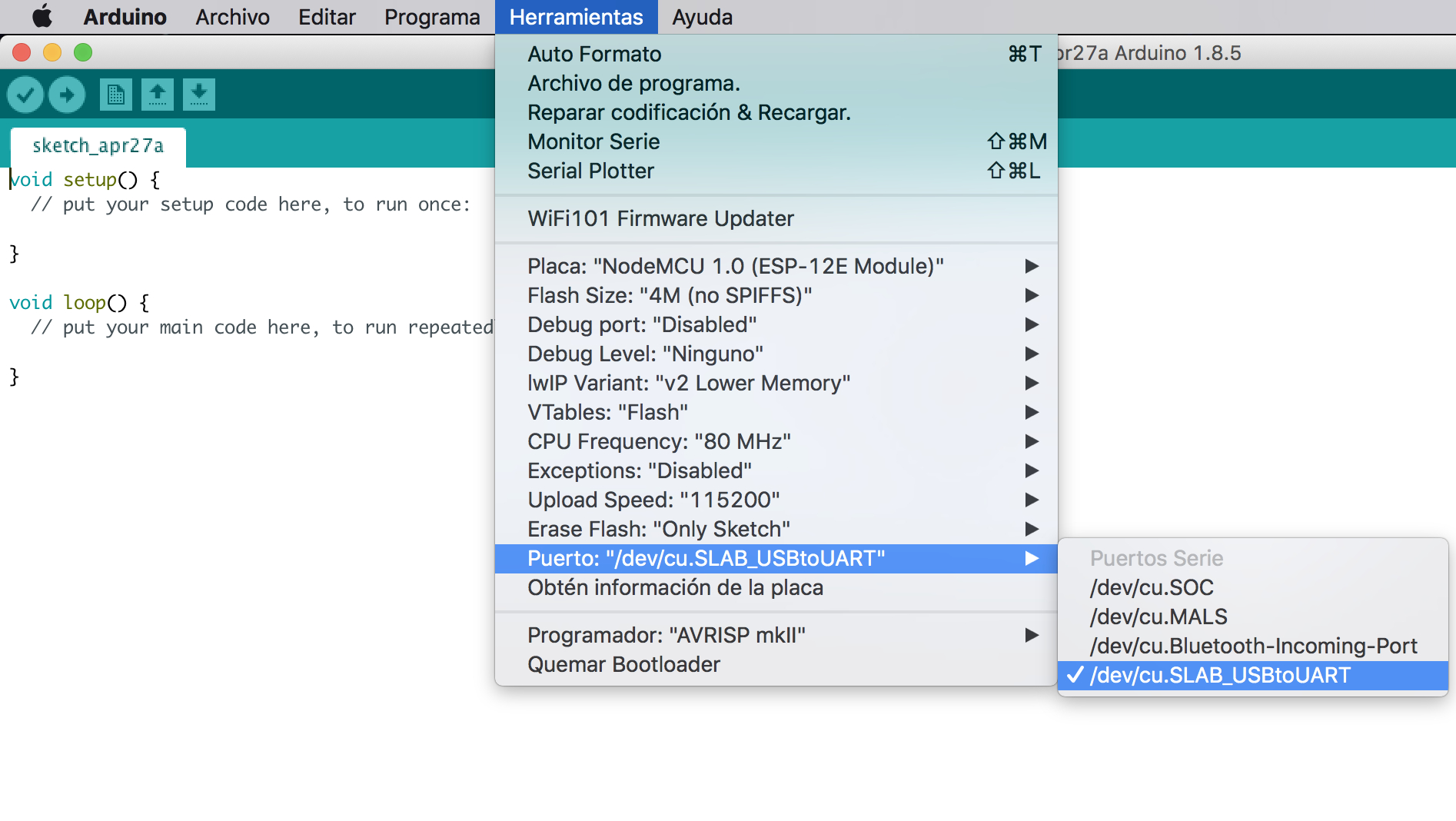Expand the Debug port submenu
This screenshot has width=1456, height=821.
click(776, 324)
